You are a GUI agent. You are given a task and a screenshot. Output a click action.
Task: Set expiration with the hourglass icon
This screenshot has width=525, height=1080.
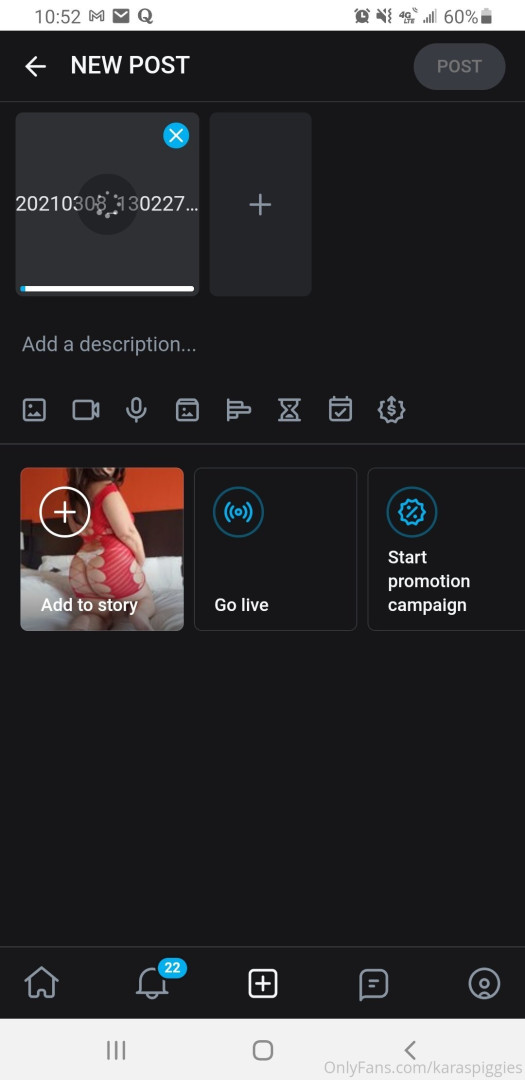pos(289,411)
